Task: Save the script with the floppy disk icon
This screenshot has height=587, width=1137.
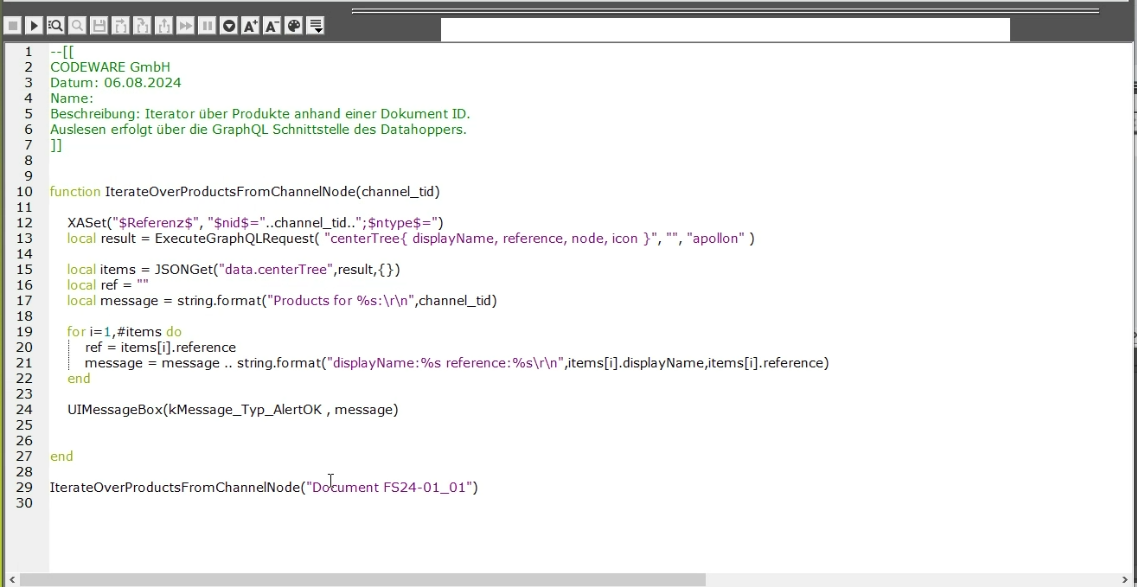Action: point(99,26)
